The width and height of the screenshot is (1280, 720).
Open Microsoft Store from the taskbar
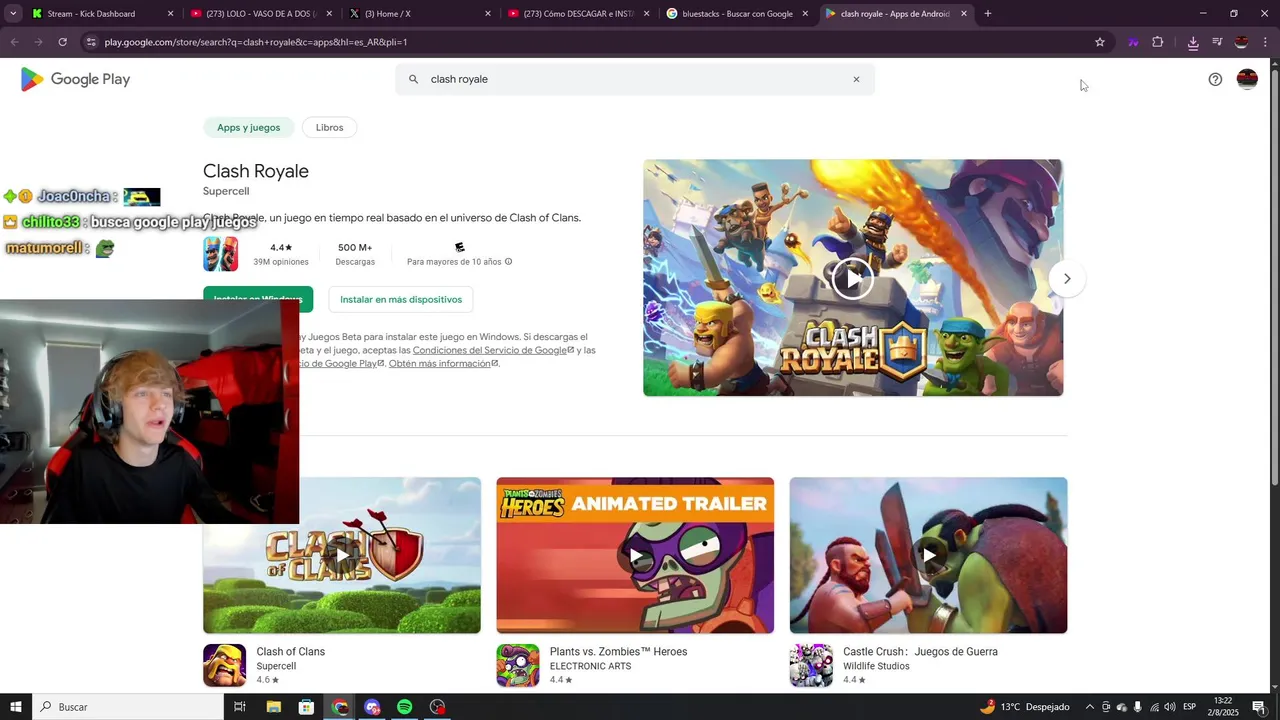pyautogui.click(x=306, y=707)
